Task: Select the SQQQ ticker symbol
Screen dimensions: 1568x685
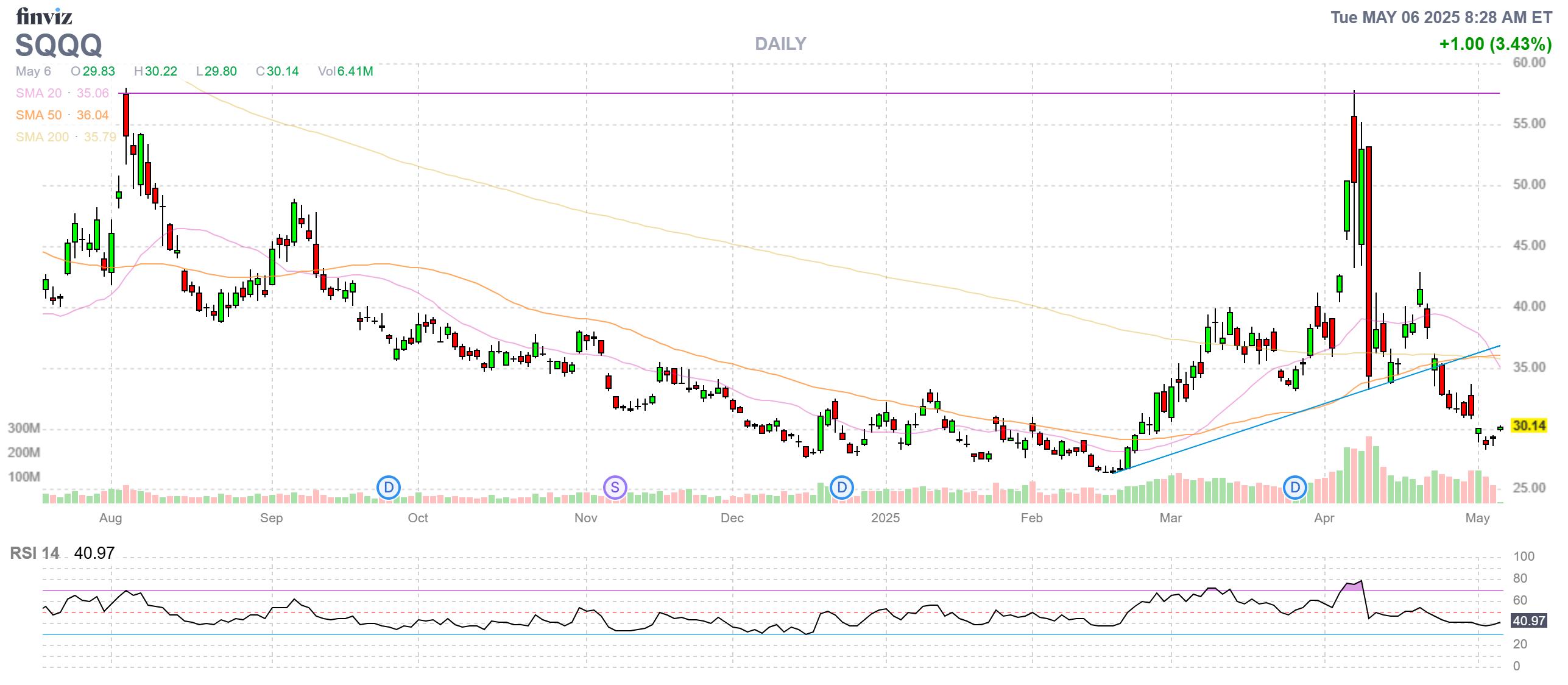Action: (x=58, y=45)
